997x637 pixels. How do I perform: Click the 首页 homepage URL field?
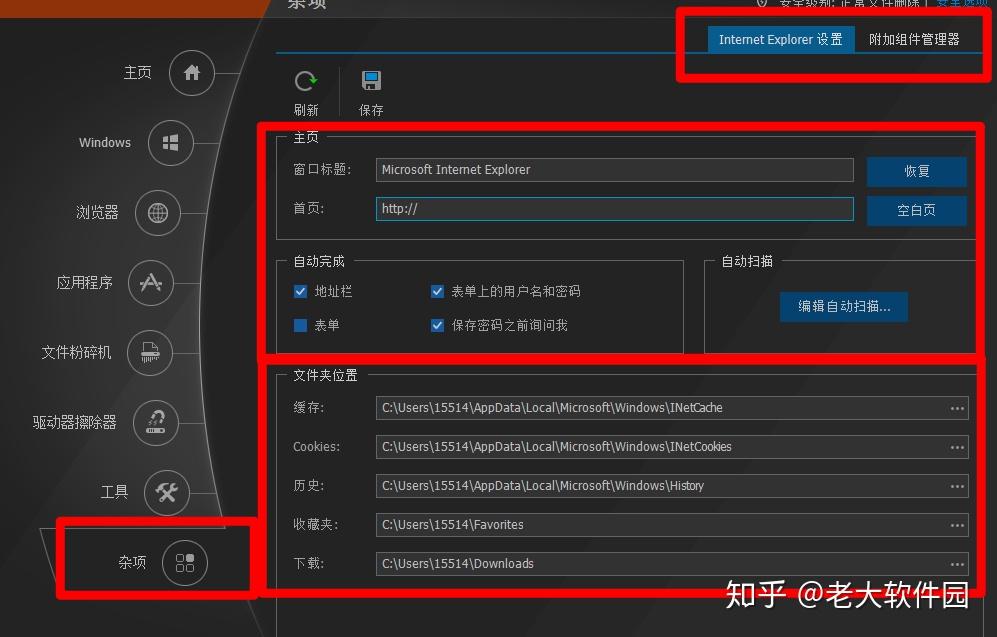click(x=614, y=209)
